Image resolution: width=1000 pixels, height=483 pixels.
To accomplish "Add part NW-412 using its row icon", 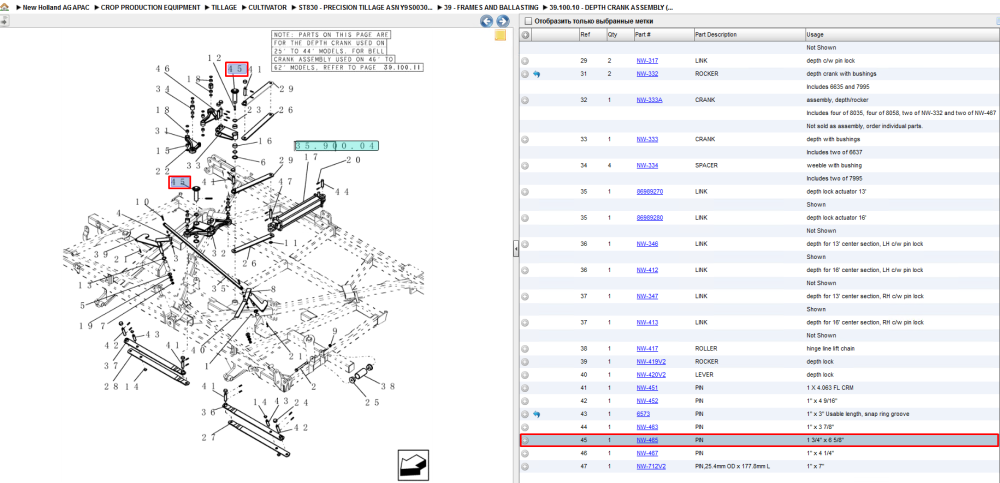I will (x=526, y=270).
